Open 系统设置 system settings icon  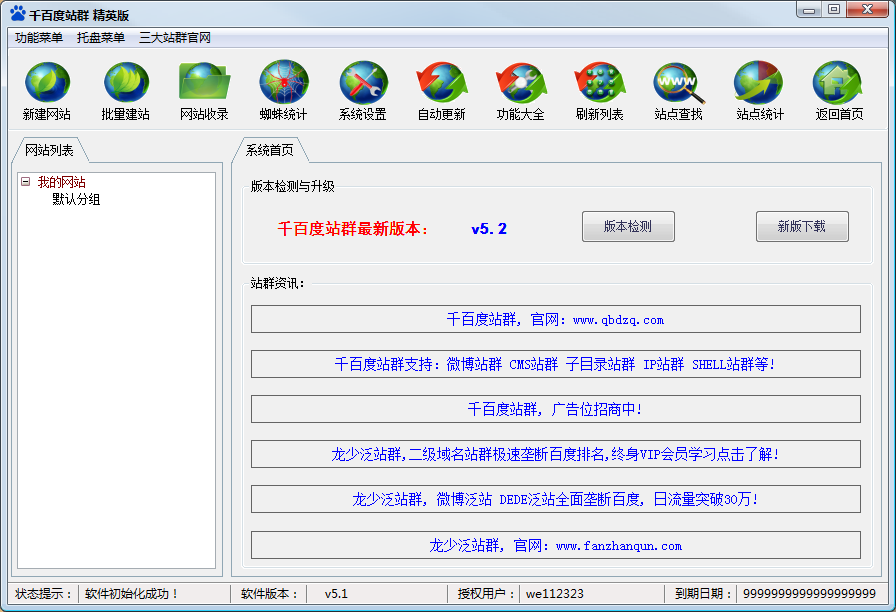(x=362, y=82)
